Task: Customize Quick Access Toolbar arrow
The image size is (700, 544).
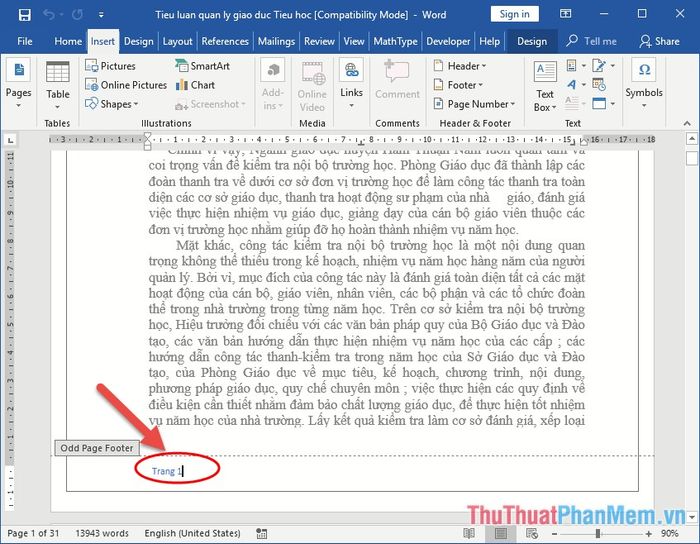Action: (101, 15)
